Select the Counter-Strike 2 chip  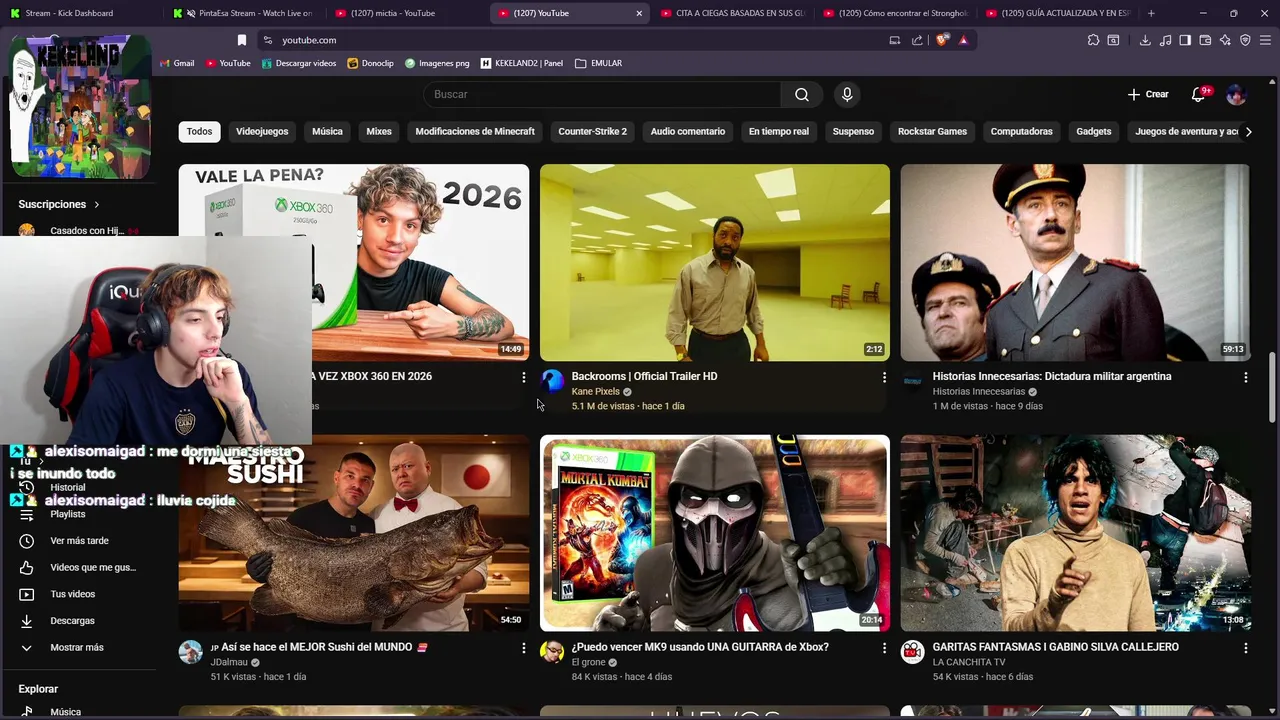(x=593, y=131)
